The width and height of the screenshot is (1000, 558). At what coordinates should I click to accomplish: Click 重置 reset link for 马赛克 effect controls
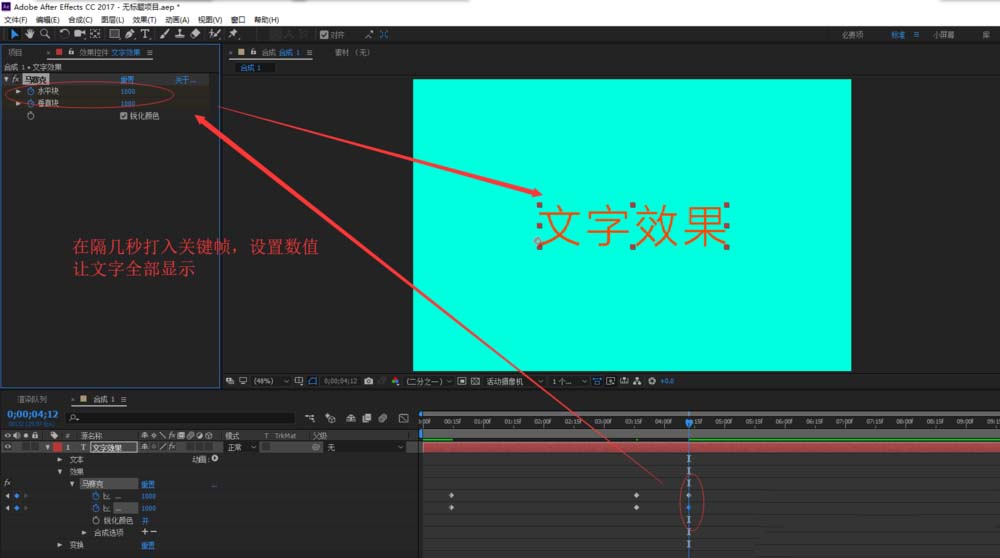point(128,80)
